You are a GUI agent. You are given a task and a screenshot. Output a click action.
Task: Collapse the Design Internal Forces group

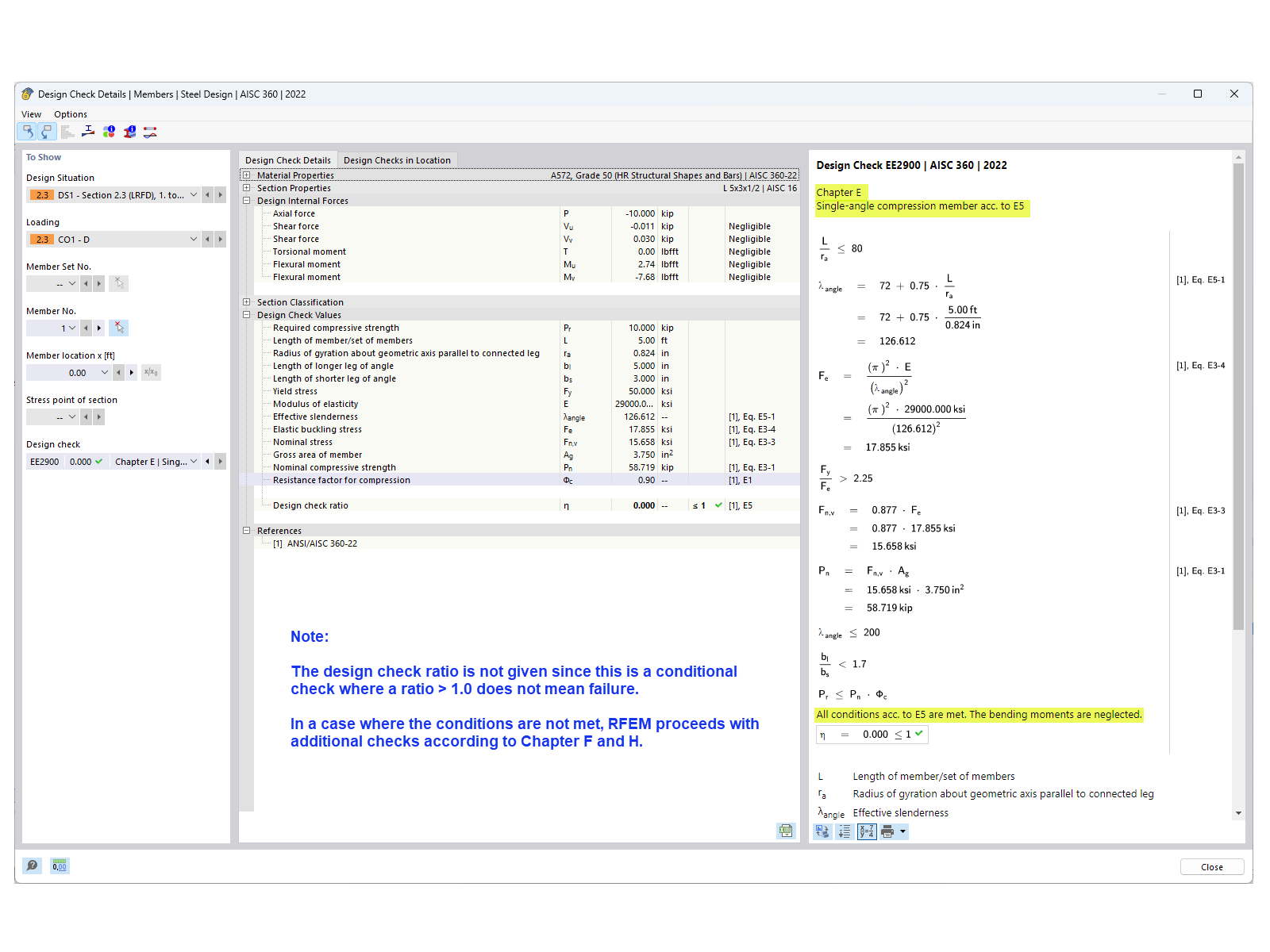247,201
